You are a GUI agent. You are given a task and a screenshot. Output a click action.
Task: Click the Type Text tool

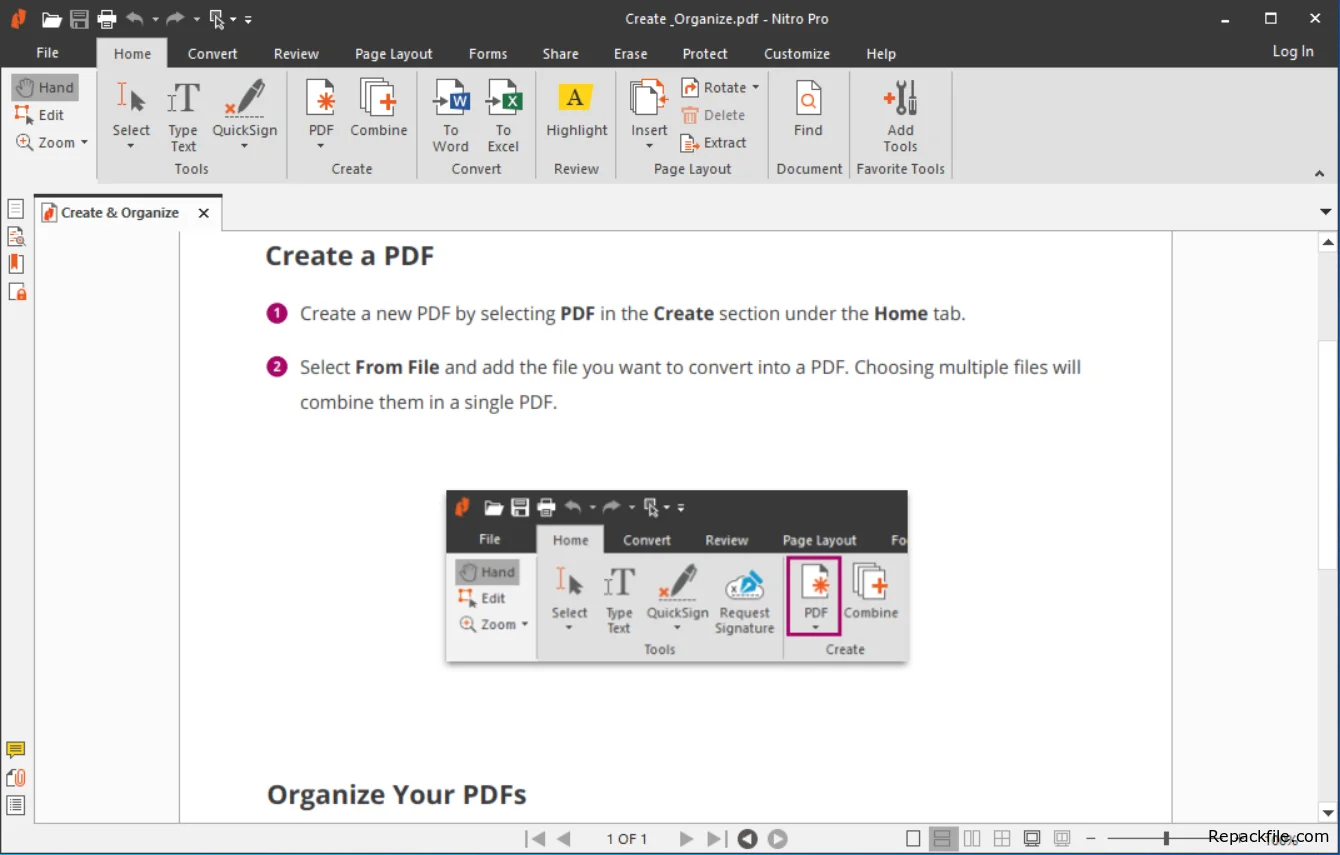click(x=183, y=117)
